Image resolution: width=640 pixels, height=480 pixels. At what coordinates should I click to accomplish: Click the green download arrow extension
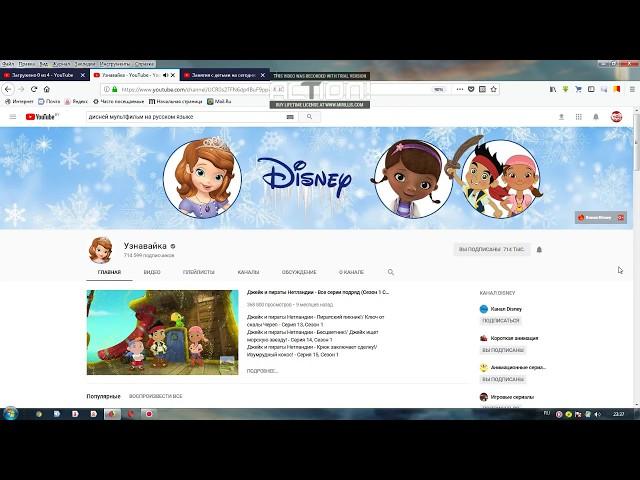565,89
